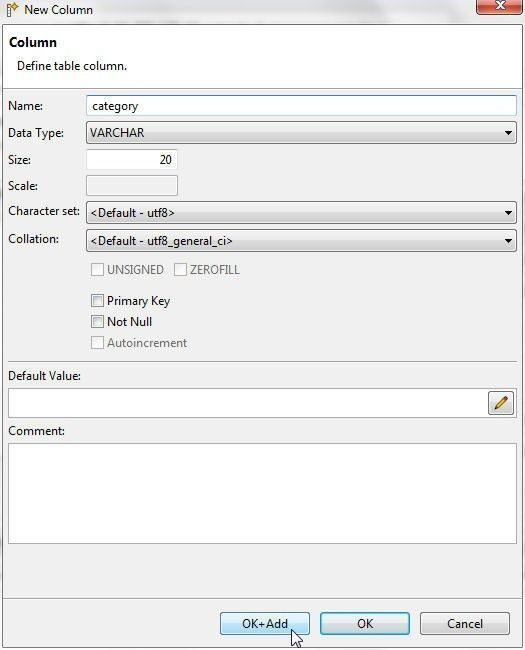The image size is (525, 650).
Task: Close the New Column dialog
Action: tap(500, 6)
